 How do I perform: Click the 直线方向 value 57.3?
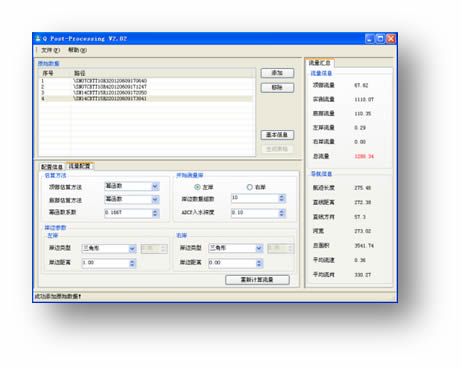coord(360,217)
